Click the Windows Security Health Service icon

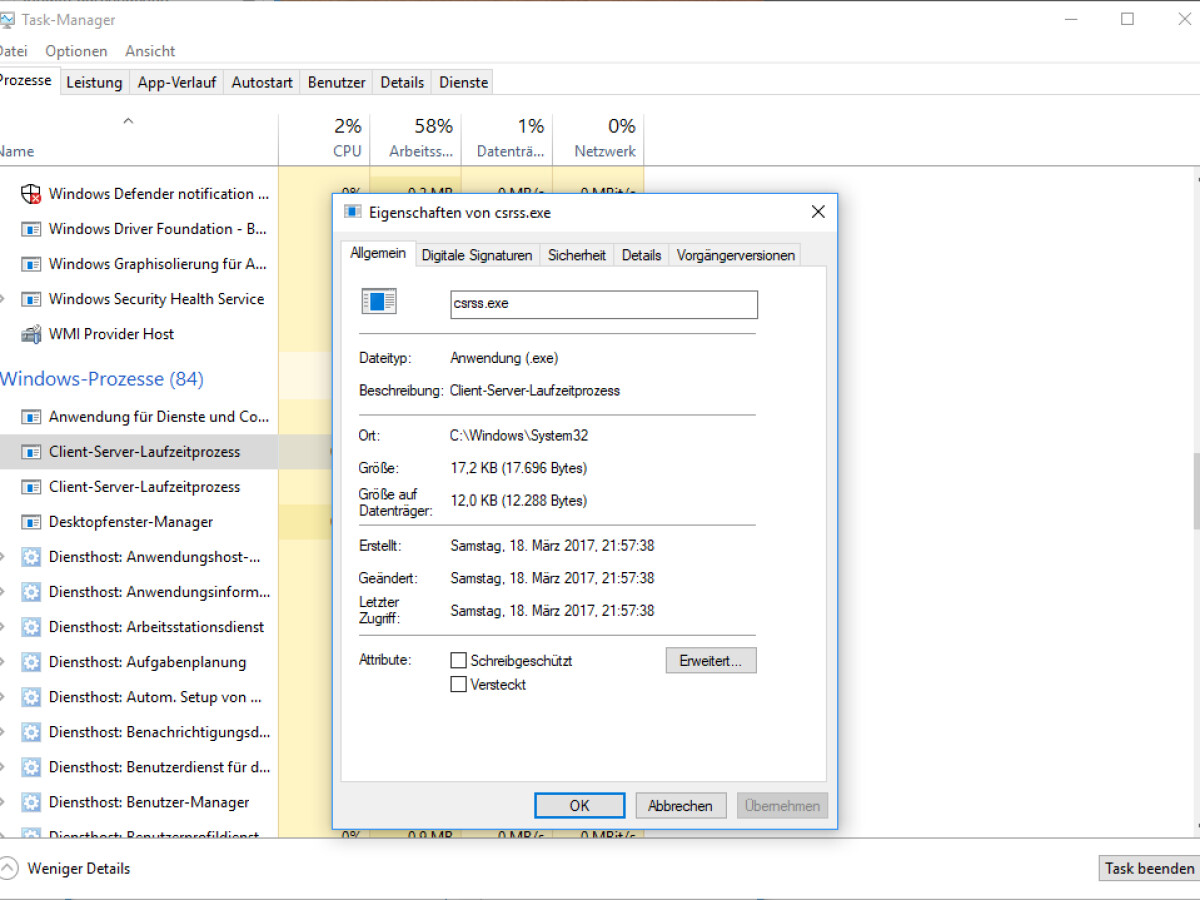31,299
